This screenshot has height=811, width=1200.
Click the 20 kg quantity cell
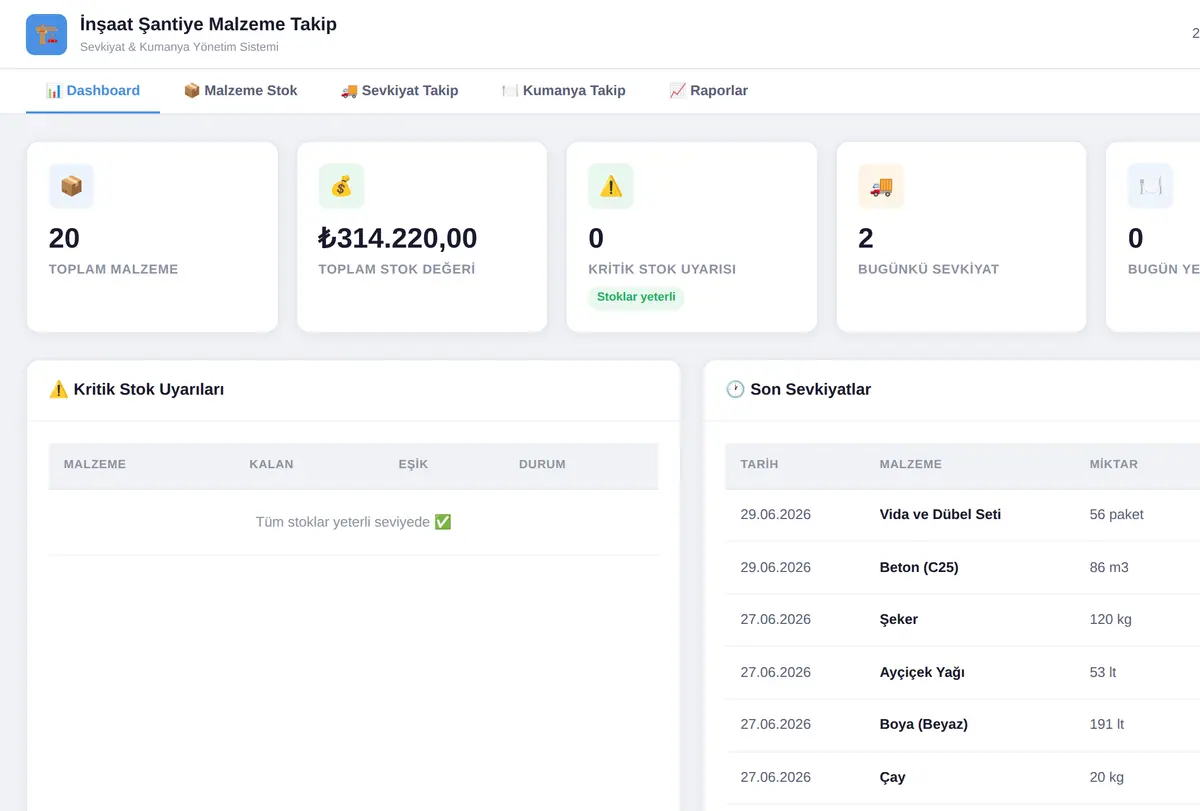point(1107,778)
